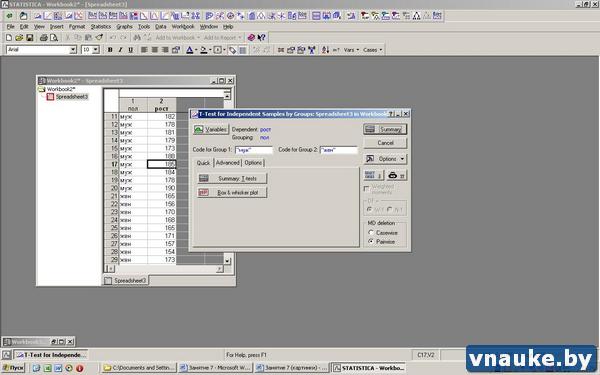Click the Open file folder icon
The width and height of the screenshot is (600, 375).
click(19, 38)
